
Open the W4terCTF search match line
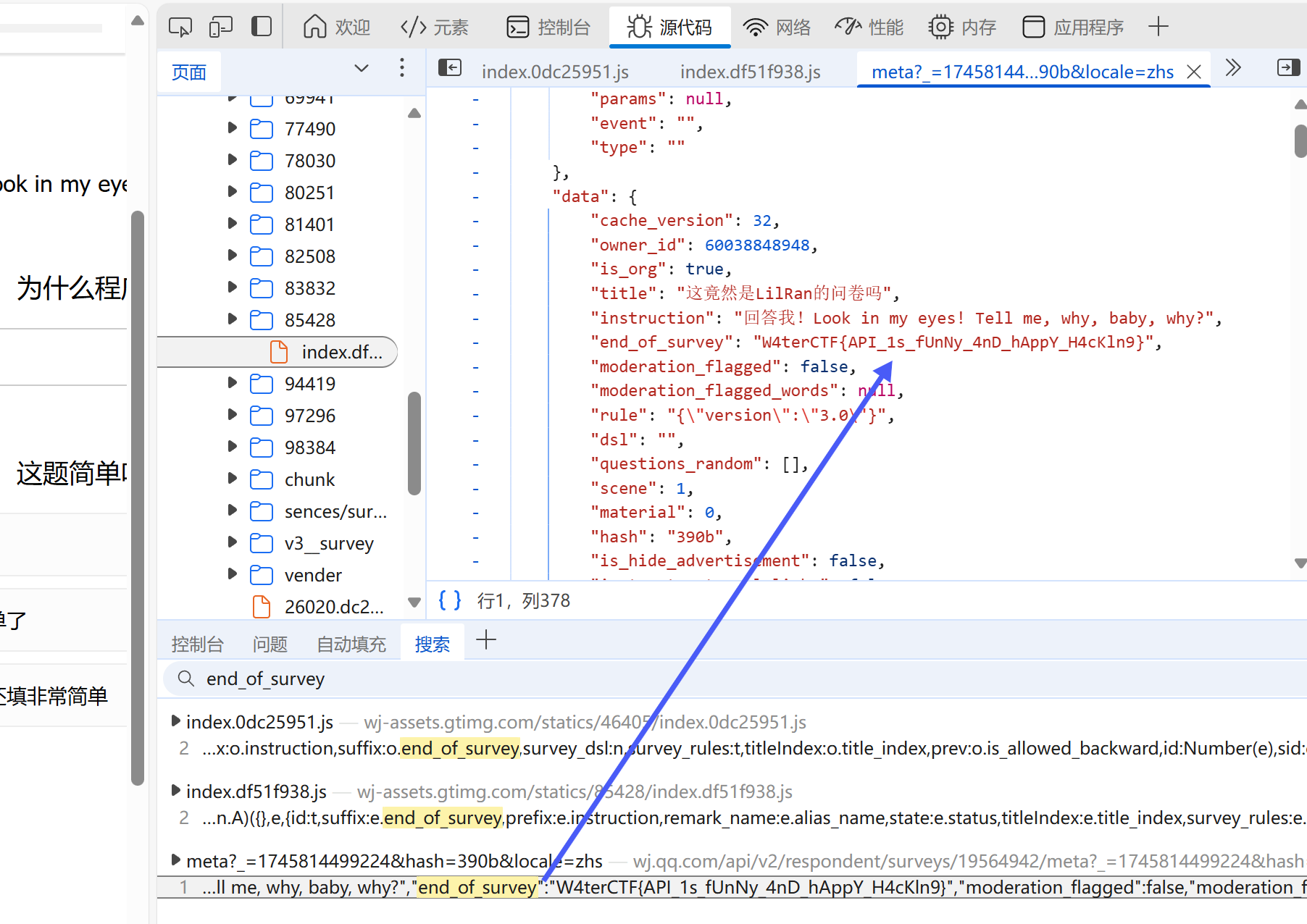click(732, 887)
